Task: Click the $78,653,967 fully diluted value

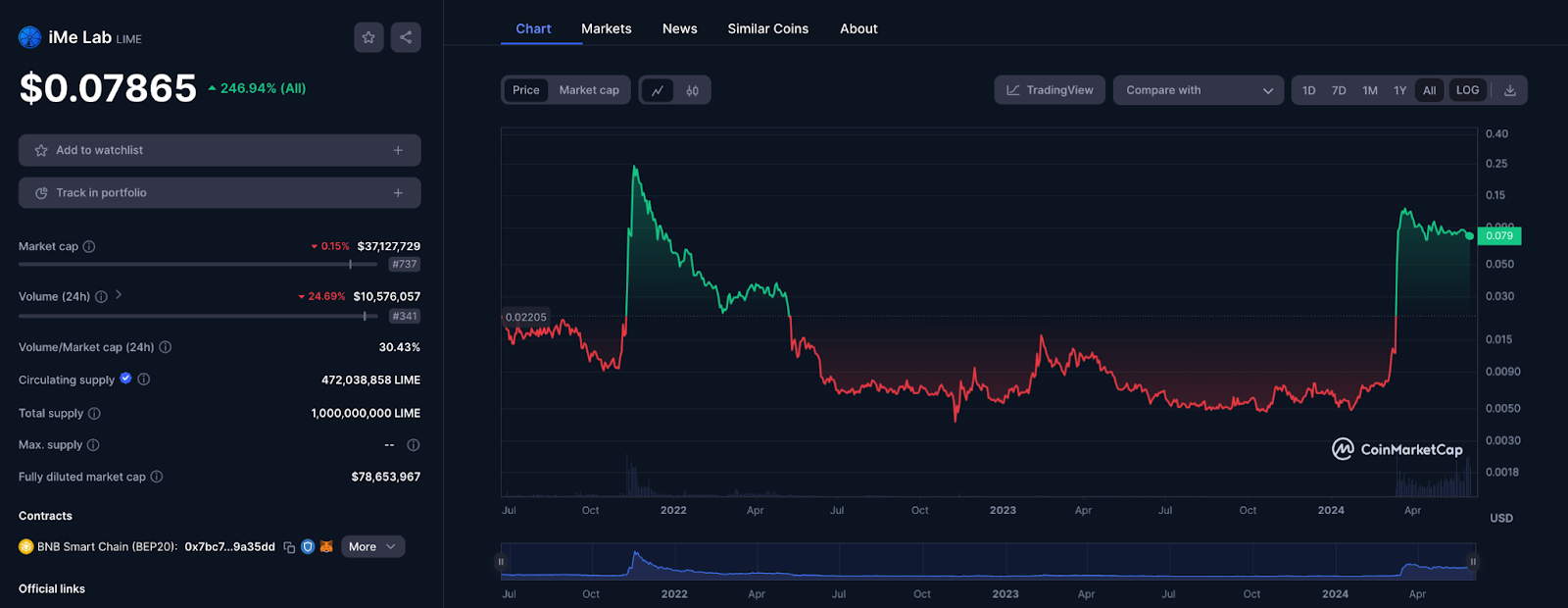Action: click(x=386, y=478)
